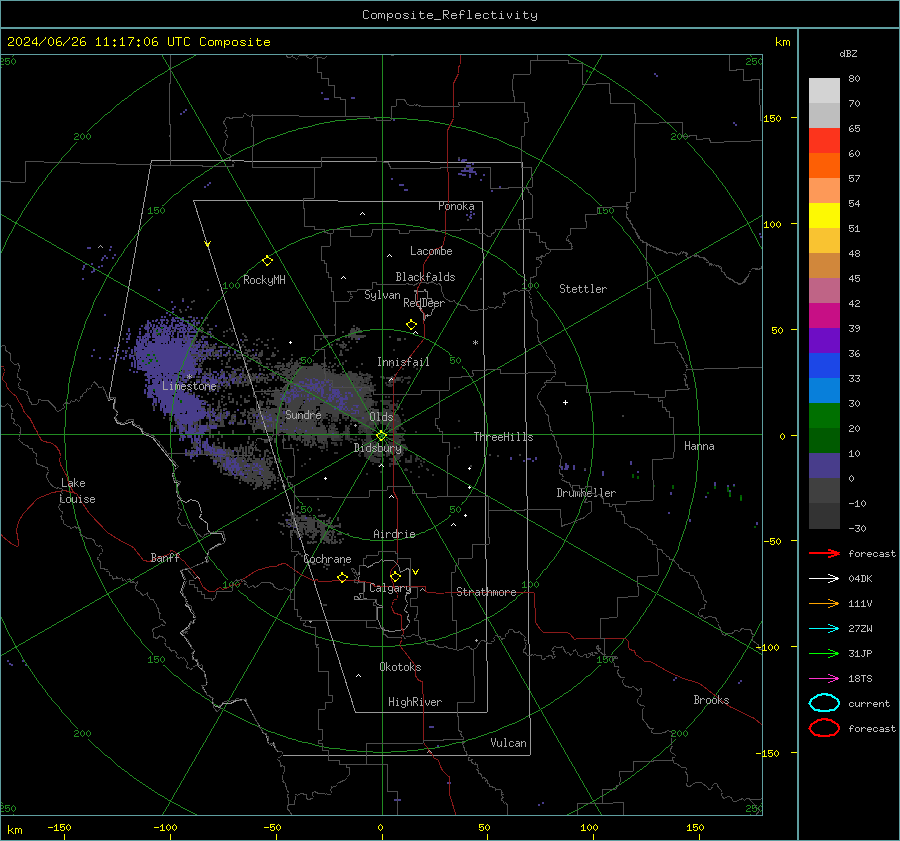The width and height of the screenshot is (900, 841).
Task: Click the yellow diamond marker below Cochrane
Action: tap(342, 578)
